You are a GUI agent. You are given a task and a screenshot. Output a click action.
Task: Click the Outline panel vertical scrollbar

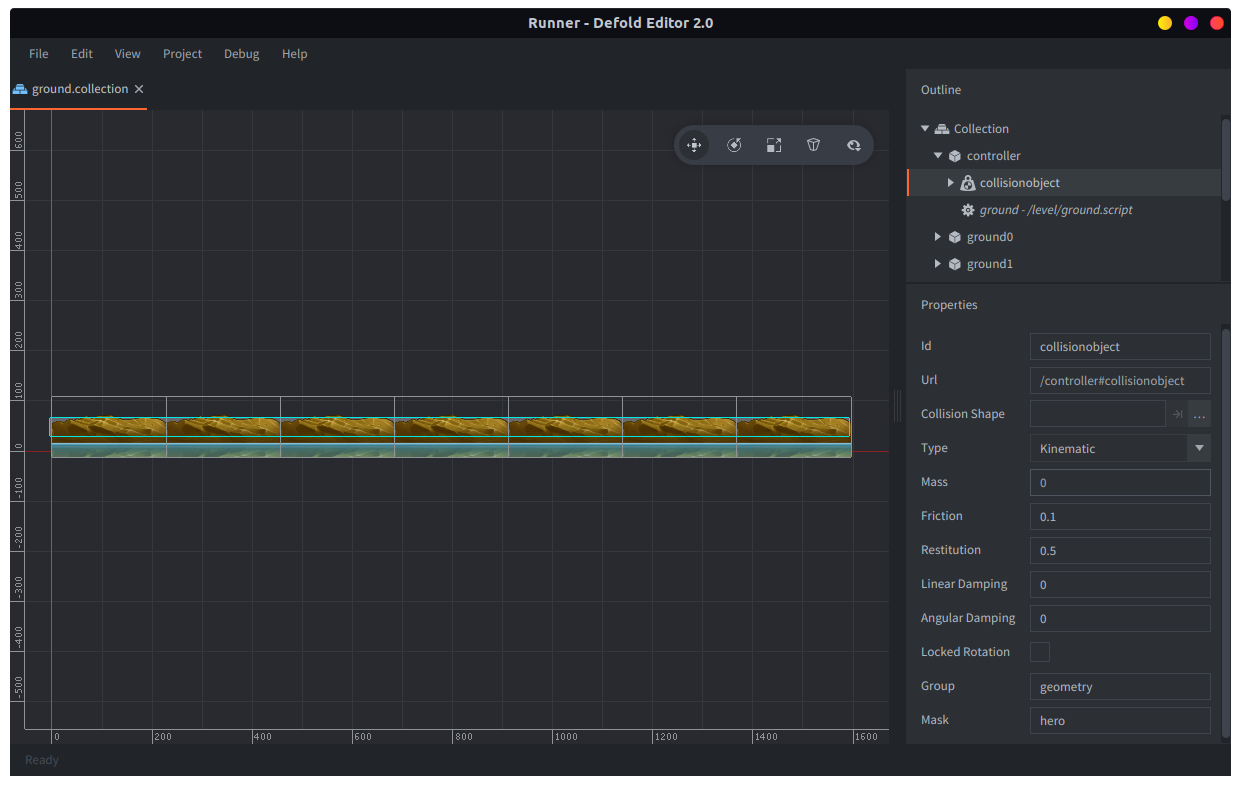click(1226, 160)
